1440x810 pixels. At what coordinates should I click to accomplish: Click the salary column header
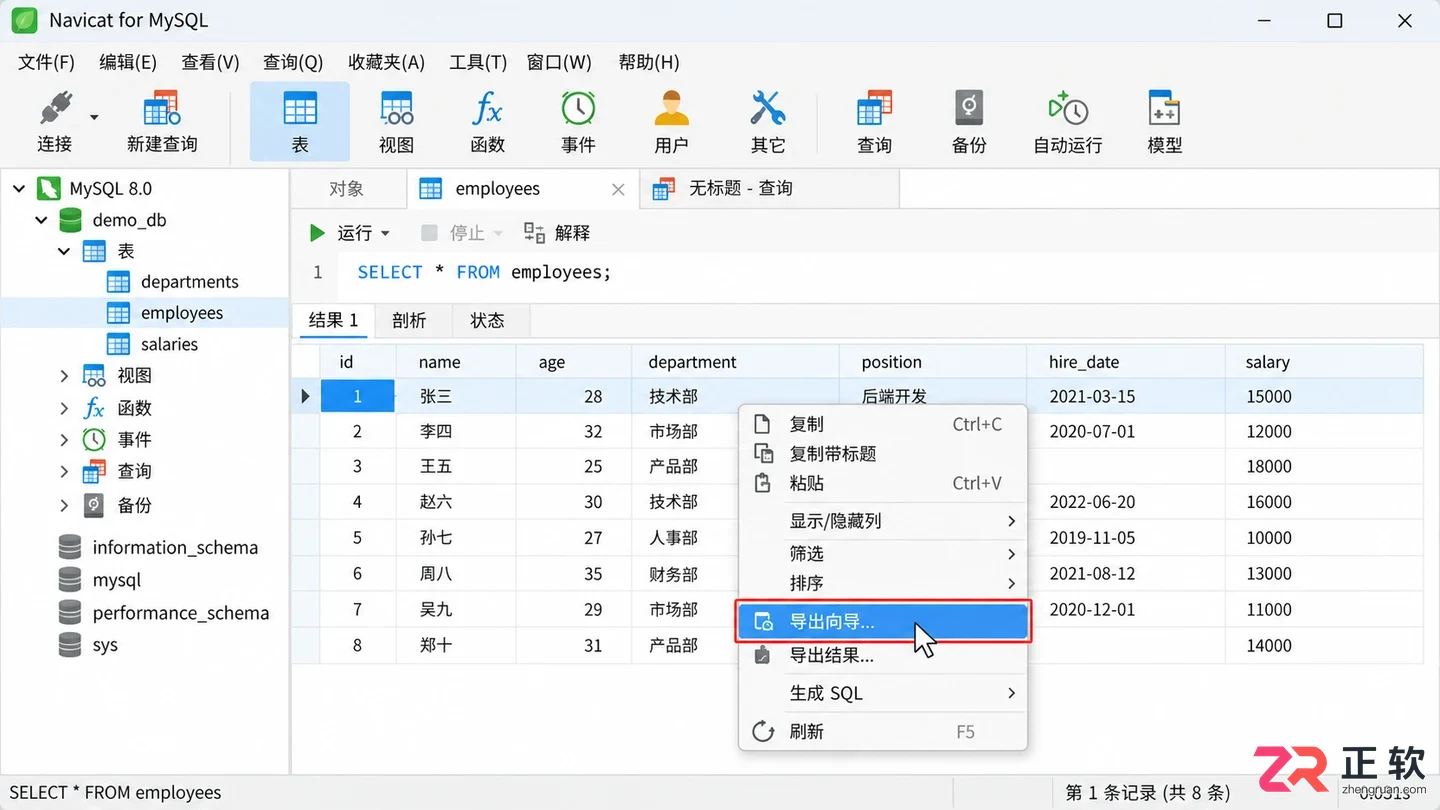click(1323, 362)
